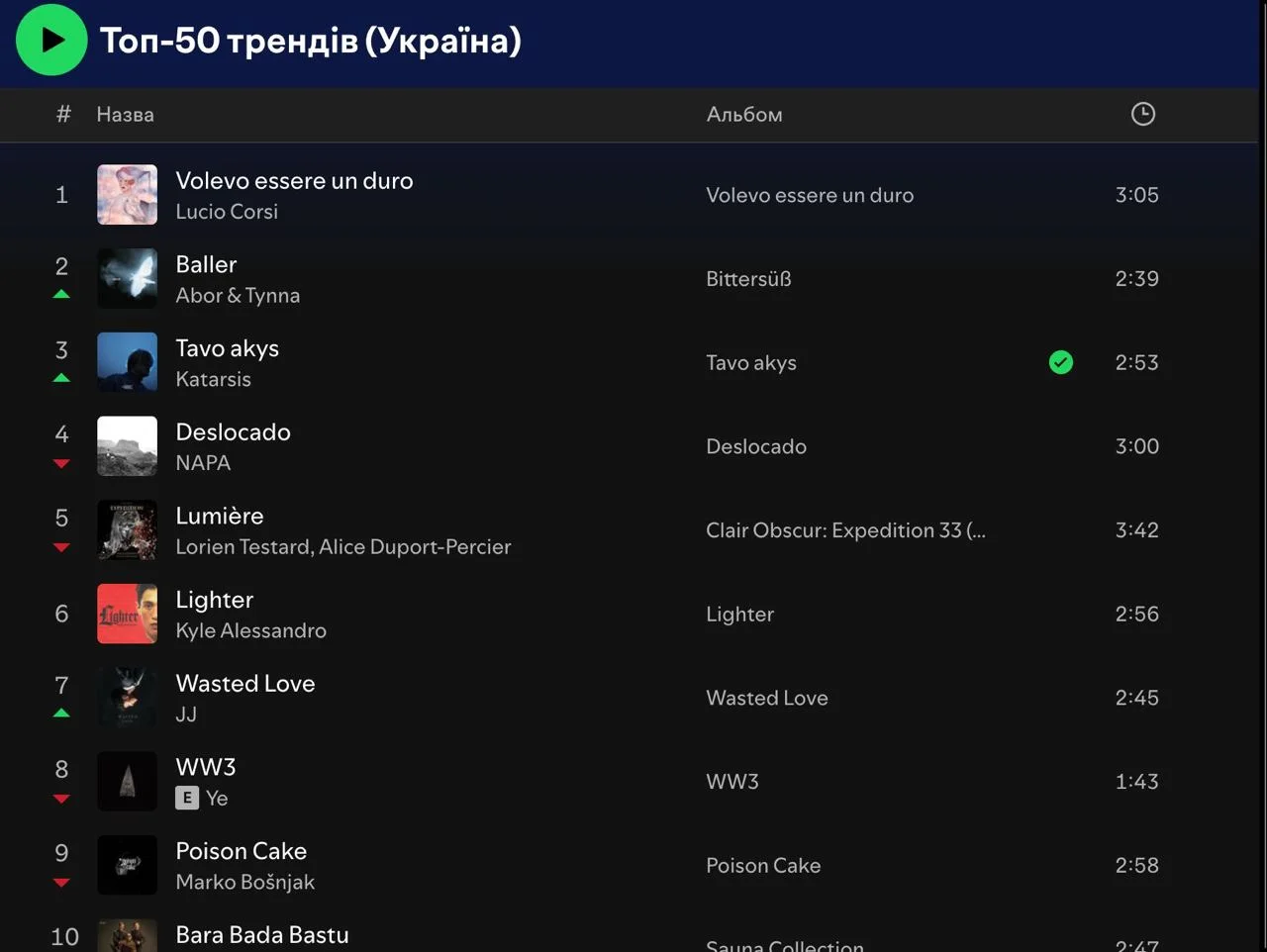Click the explicit E badge next to Ye
This screenshot has height=952, width=1267.
click(186, 798)
